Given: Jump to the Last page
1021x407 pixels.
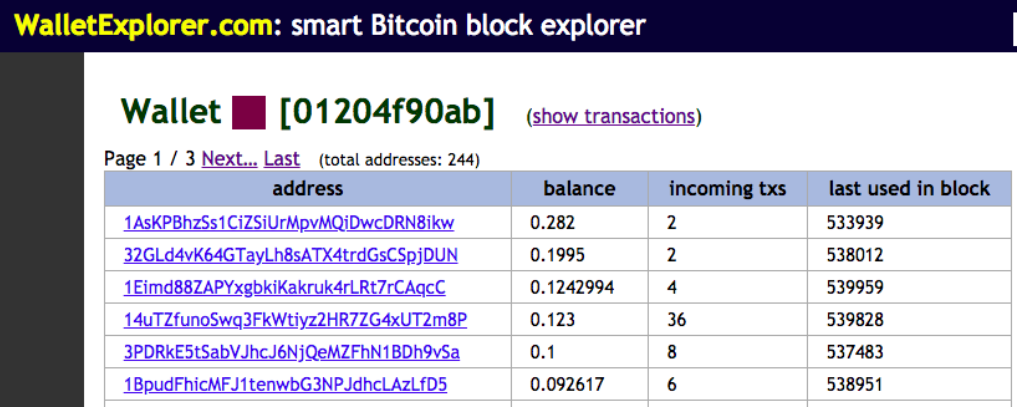Looking at the screenshot, I should (282, 159).
